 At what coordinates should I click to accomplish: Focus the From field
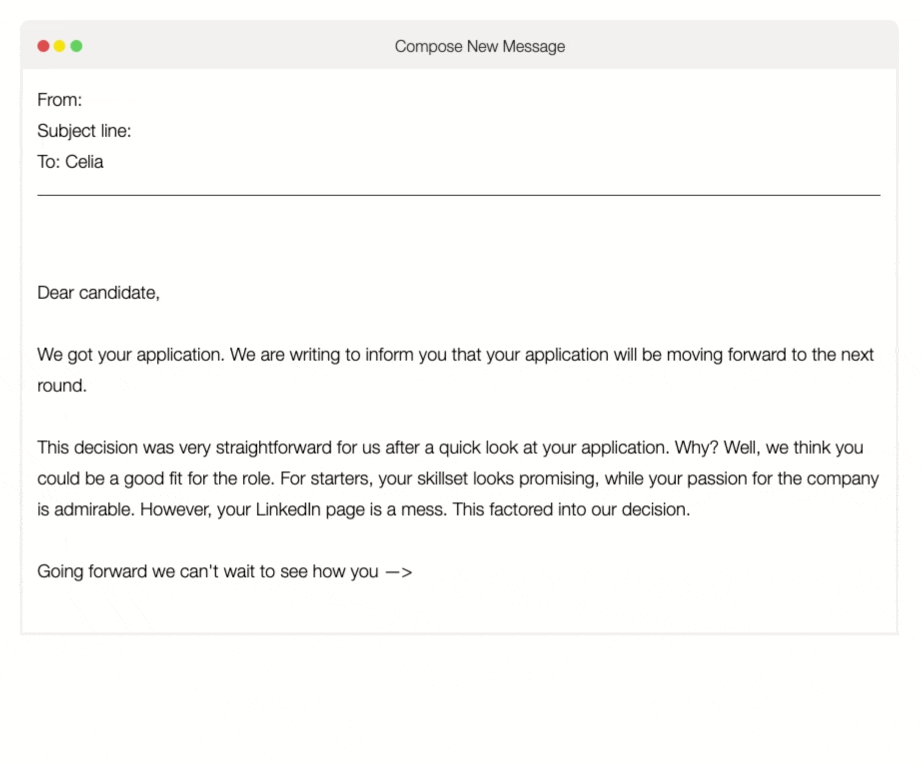tap(200, 100)
